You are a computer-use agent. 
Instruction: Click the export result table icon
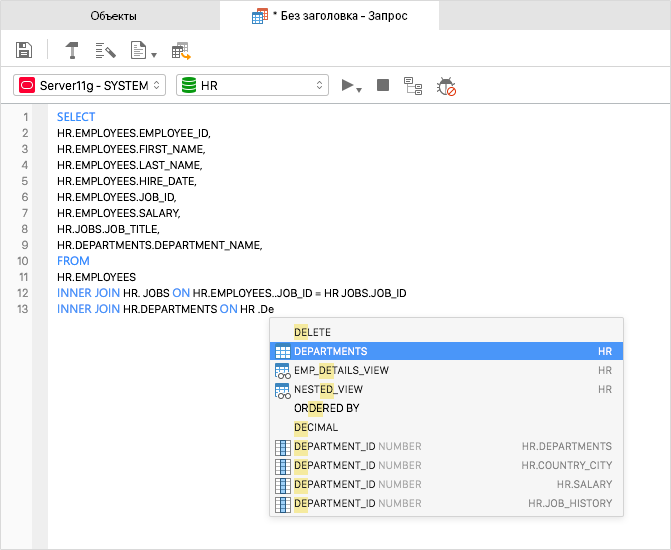click(x=181, y=50)
